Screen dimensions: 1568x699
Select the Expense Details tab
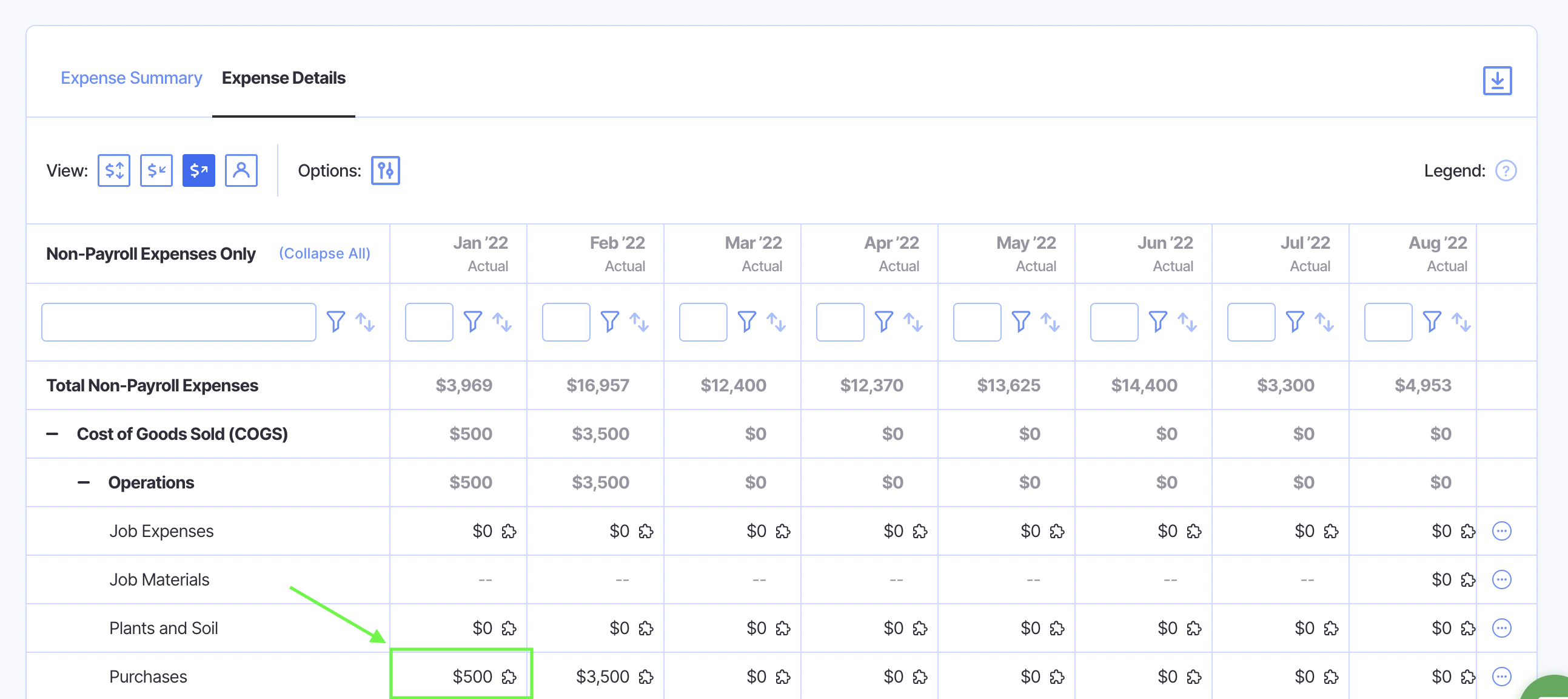coord(283,78)
